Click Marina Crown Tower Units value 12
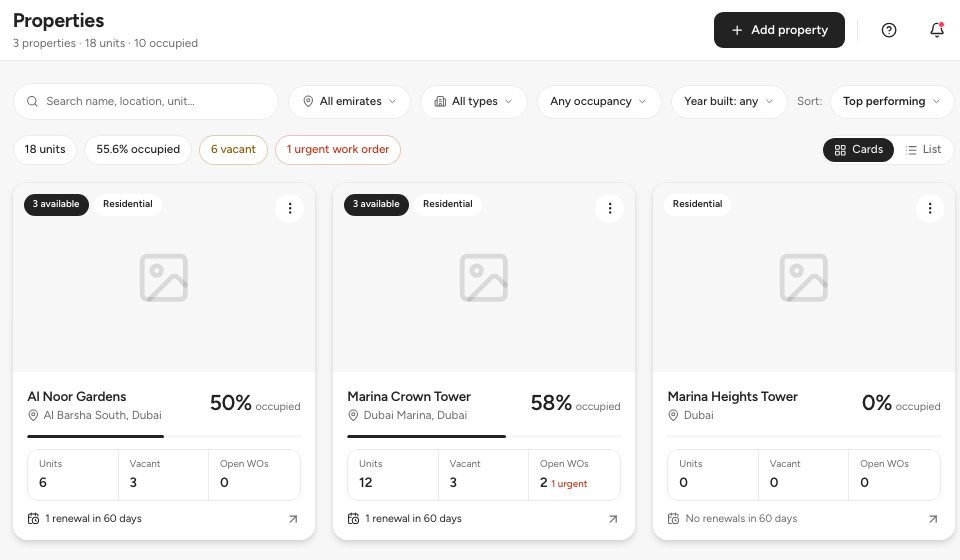Screen dimensions: 960x560 point(366,482)
